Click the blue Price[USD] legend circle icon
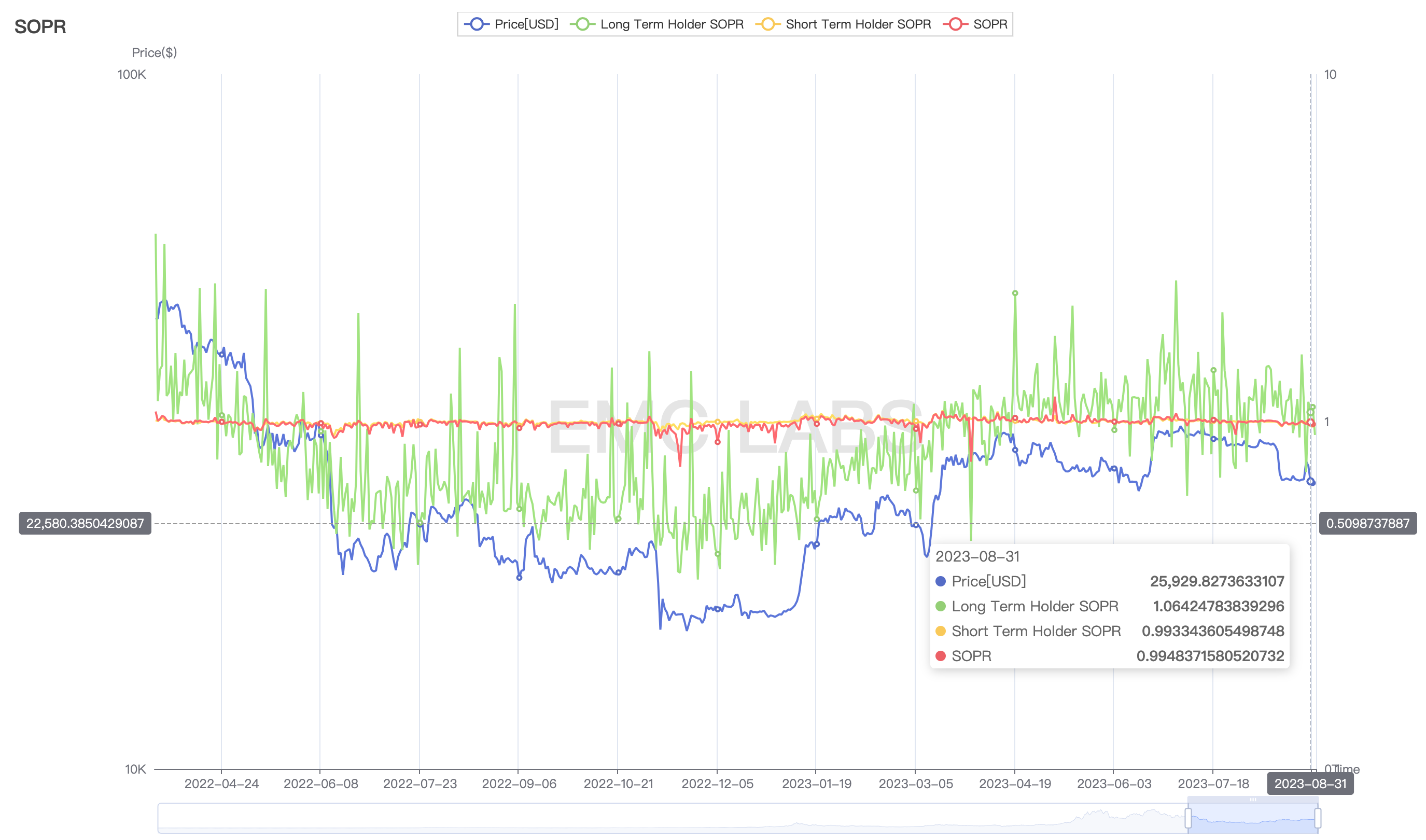 pyautogui.click(x=477, y=24)
